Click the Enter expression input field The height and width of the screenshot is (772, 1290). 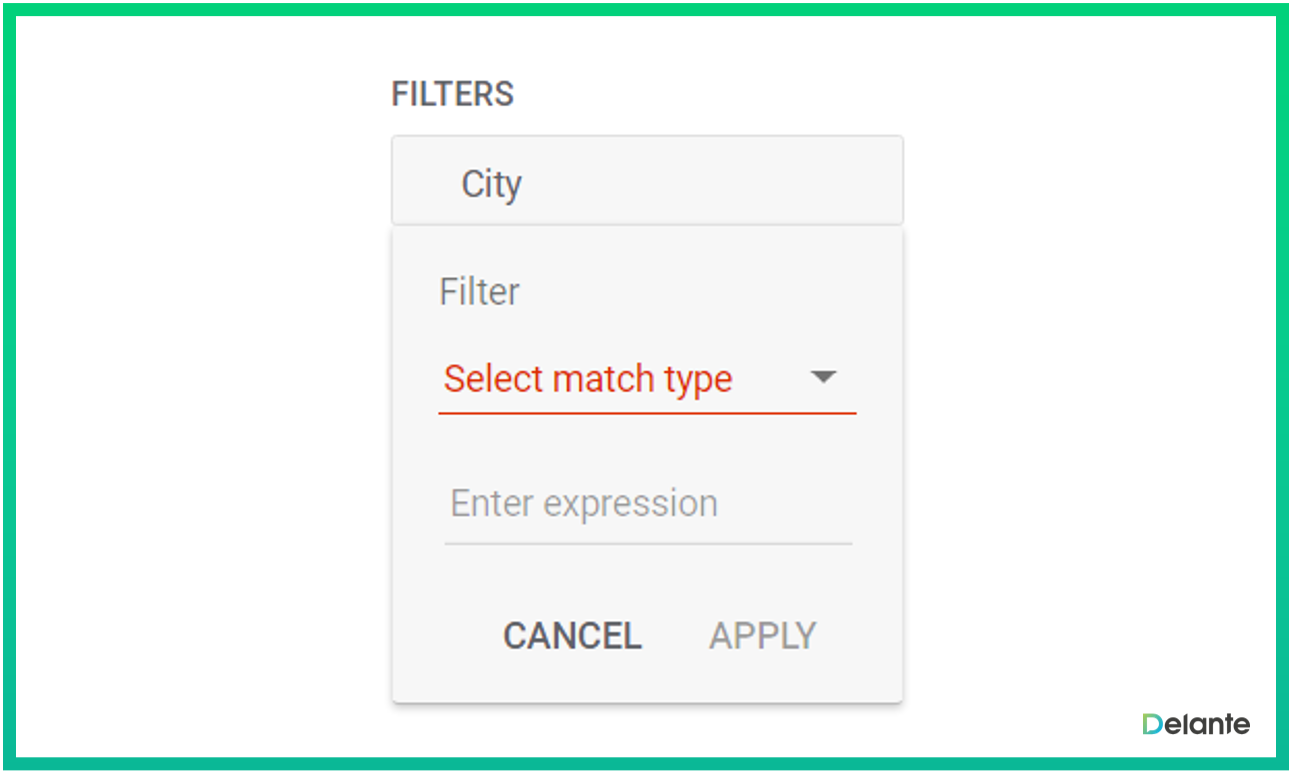pos(647,503)
